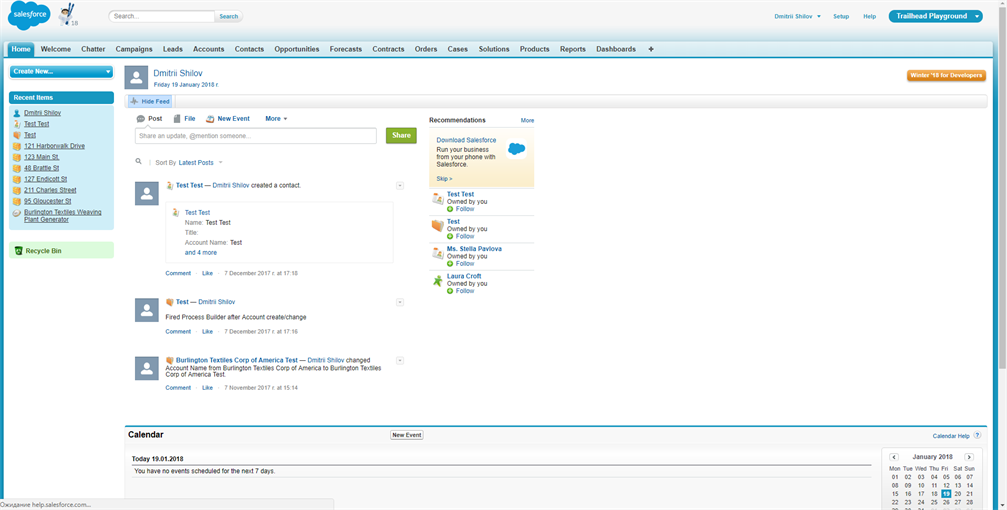Go to the Accounts tab

point(209,49)
